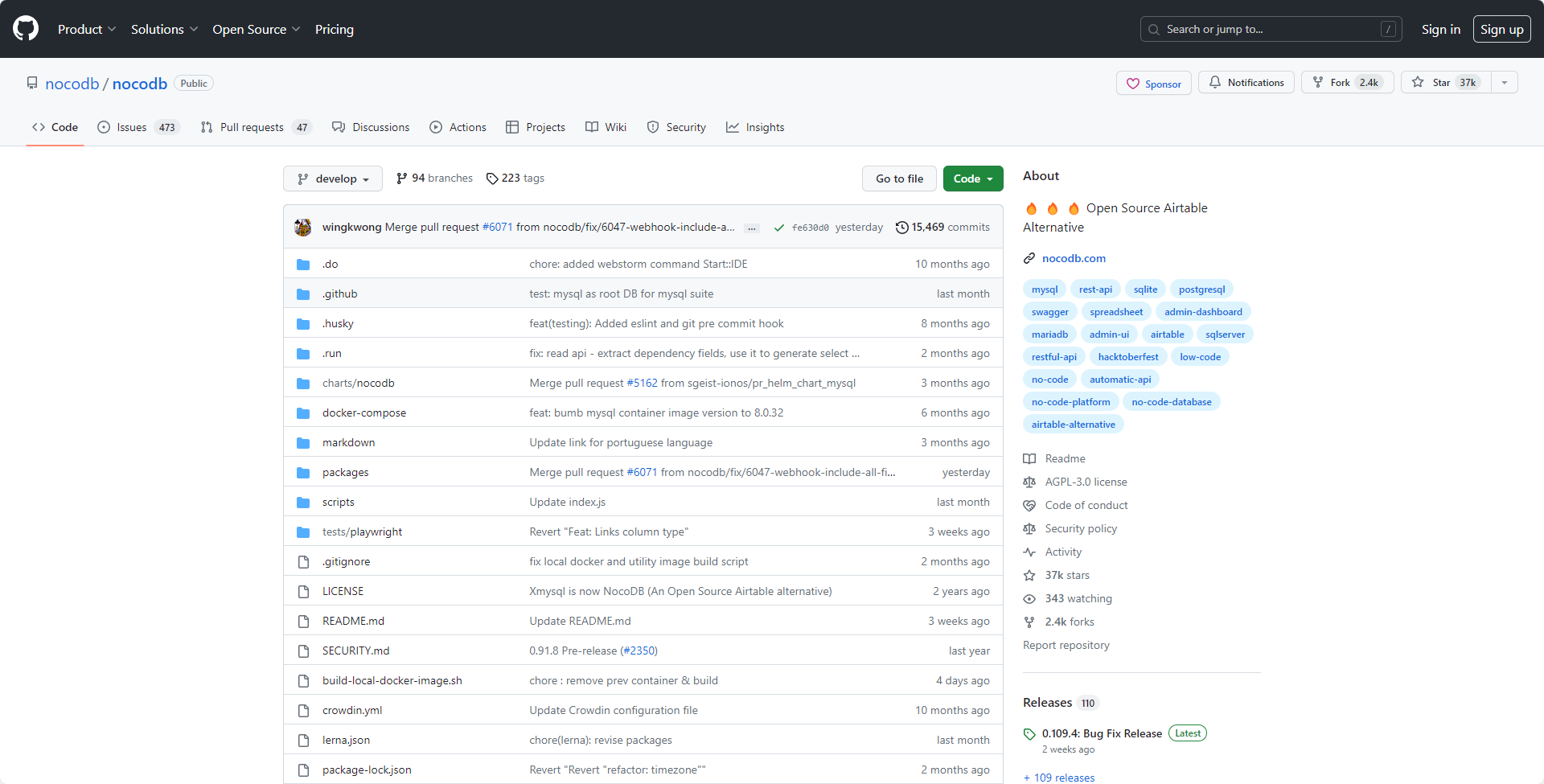Open the Star list dropdown arrow

[x=1505, y=83]
